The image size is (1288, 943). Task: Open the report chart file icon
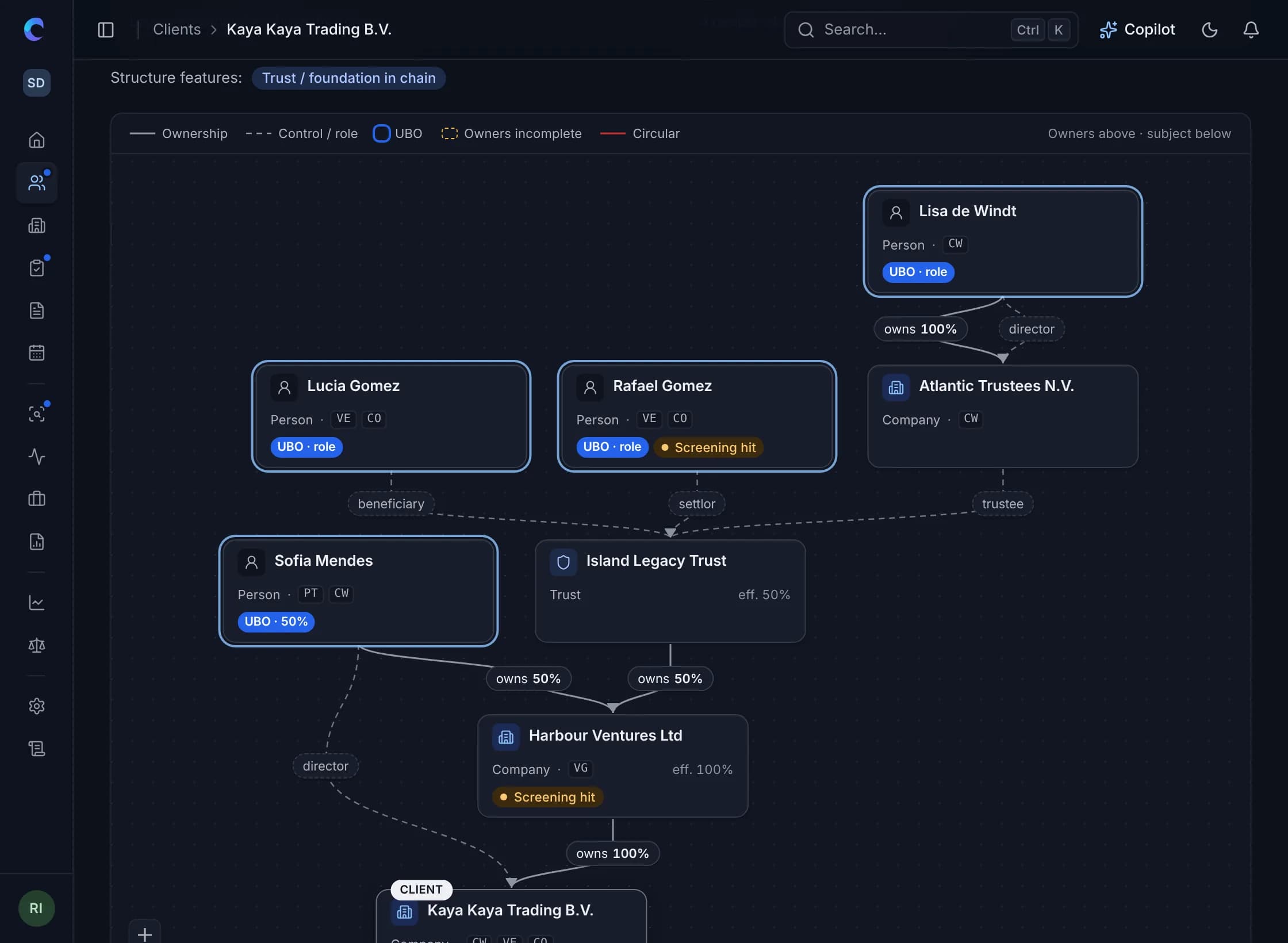pos(37,542)
